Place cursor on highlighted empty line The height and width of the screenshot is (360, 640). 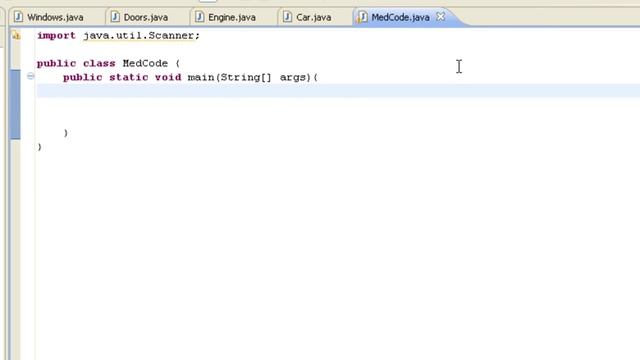(338, 91)
